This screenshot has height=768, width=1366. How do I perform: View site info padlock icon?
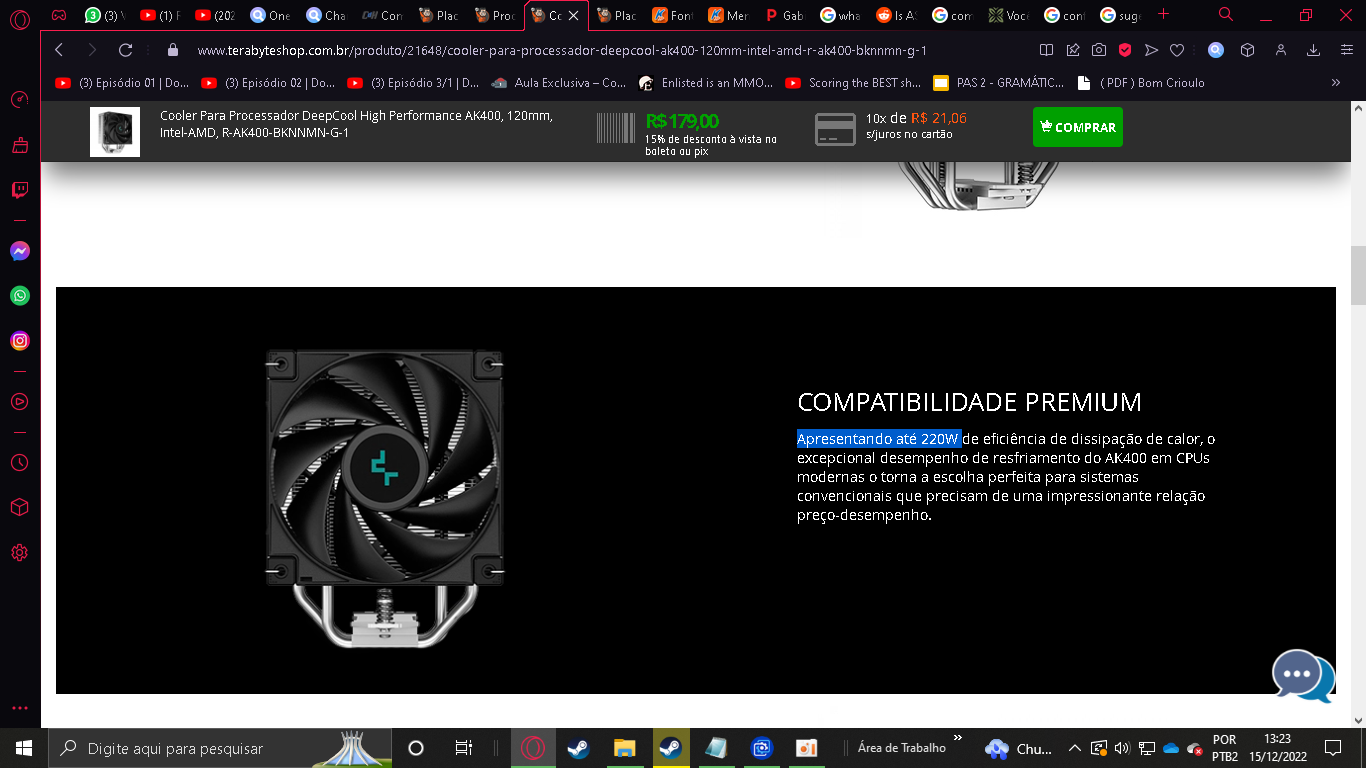[173, 50]
